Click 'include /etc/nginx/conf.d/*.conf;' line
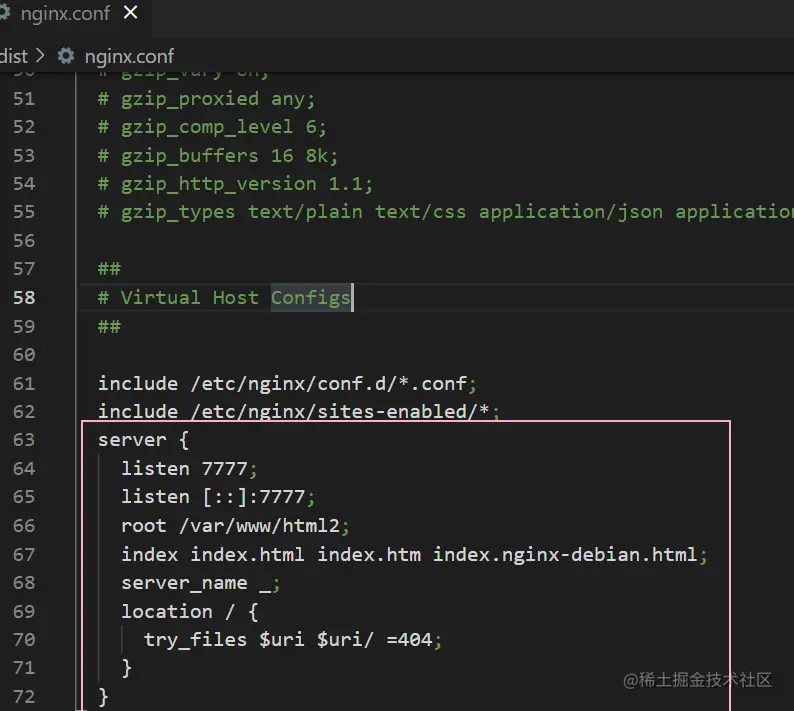 (x=287, y=384)
